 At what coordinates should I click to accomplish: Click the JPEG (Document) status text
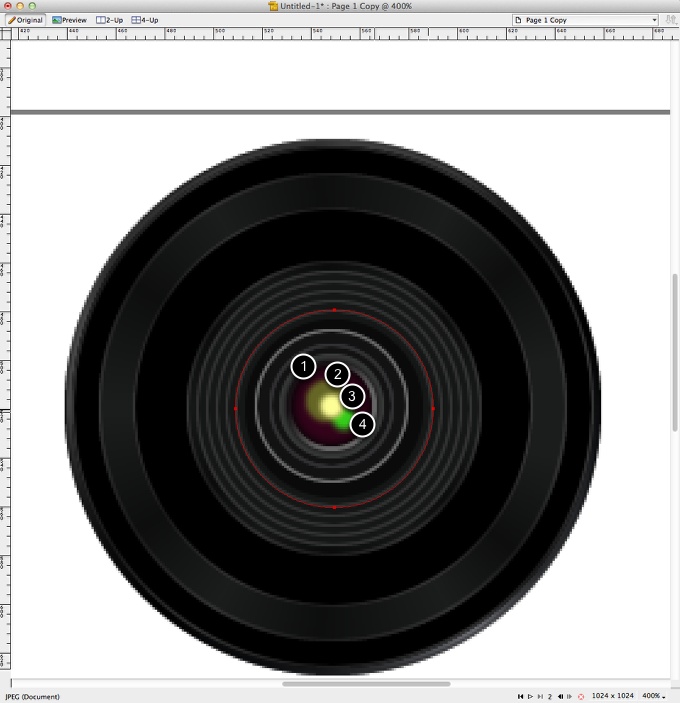pyautogui.click(x=32, y=696)
